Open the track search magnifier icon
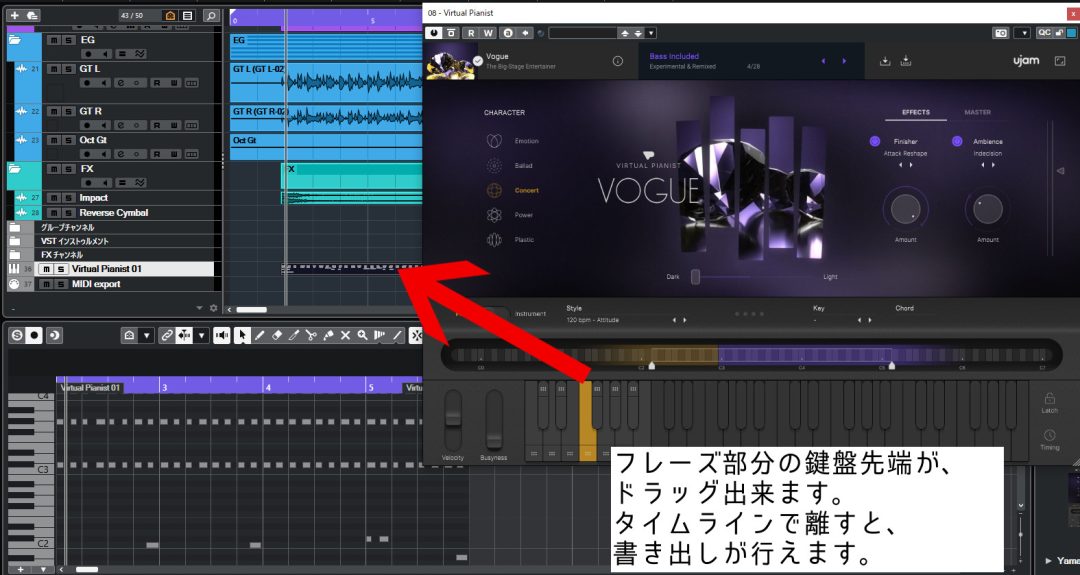The height and width of the screenshot is (575, 1080). [x=211, y=15]
